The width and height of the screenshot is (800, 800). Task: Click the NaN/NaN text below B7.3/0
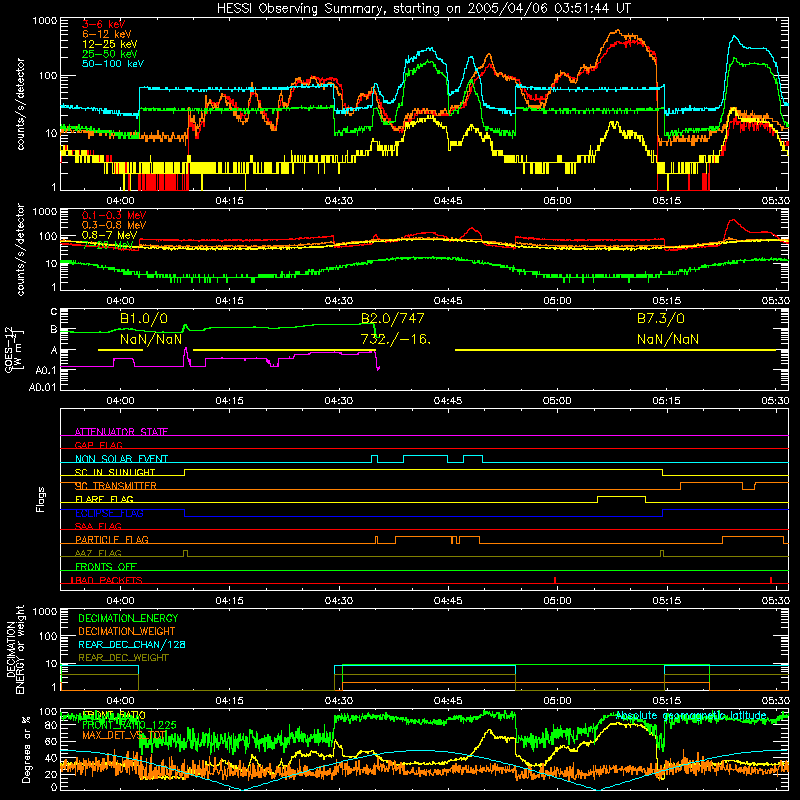tap(667, 339)
